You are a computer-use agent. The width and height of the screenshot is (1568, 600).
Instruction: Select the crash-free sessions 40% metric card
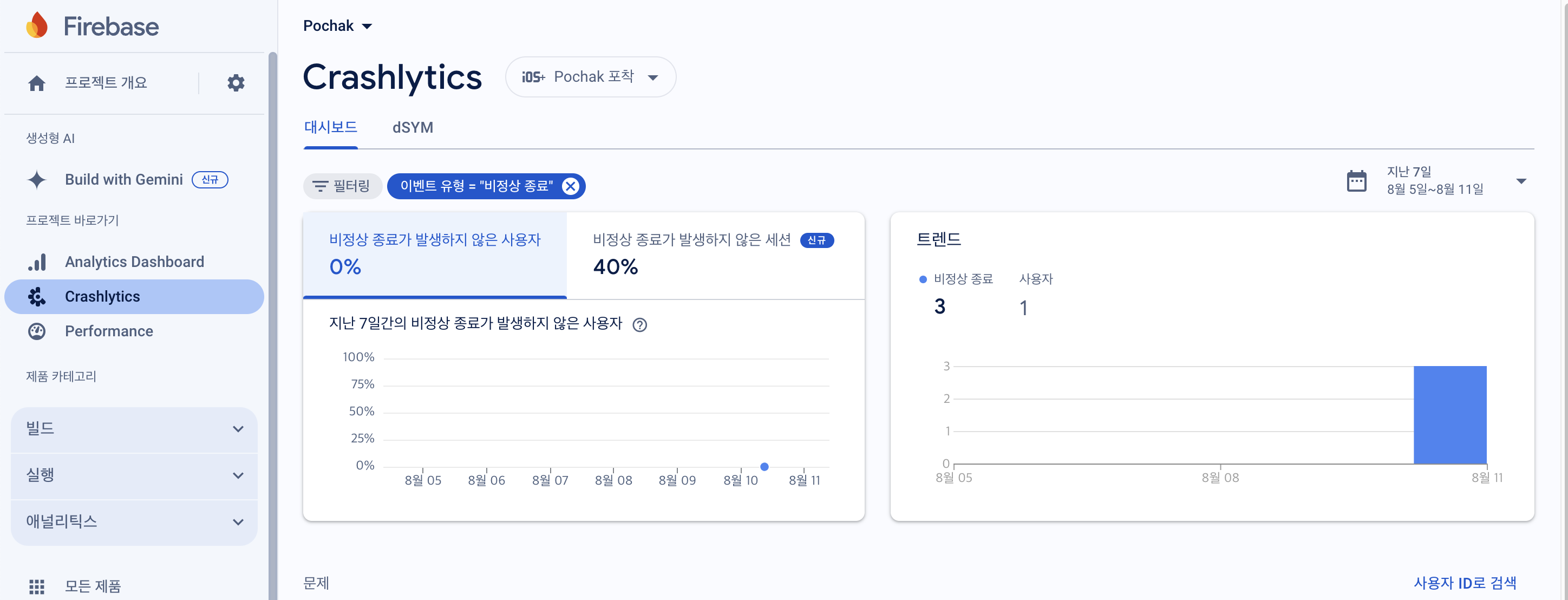click(x=715, y=255)
